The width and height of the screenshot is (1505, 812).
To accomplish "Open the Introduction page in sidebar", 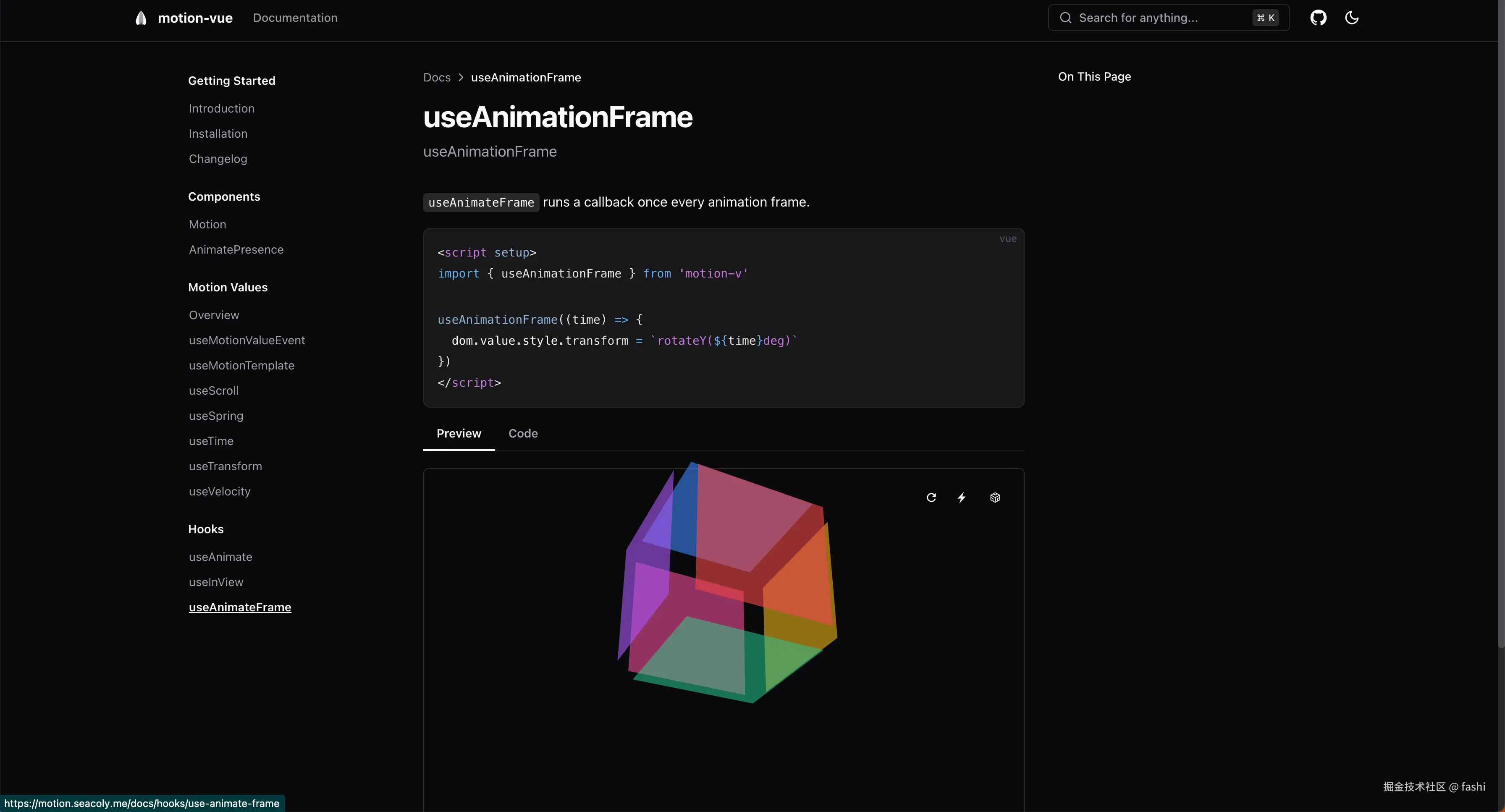I will click(221, 108).
